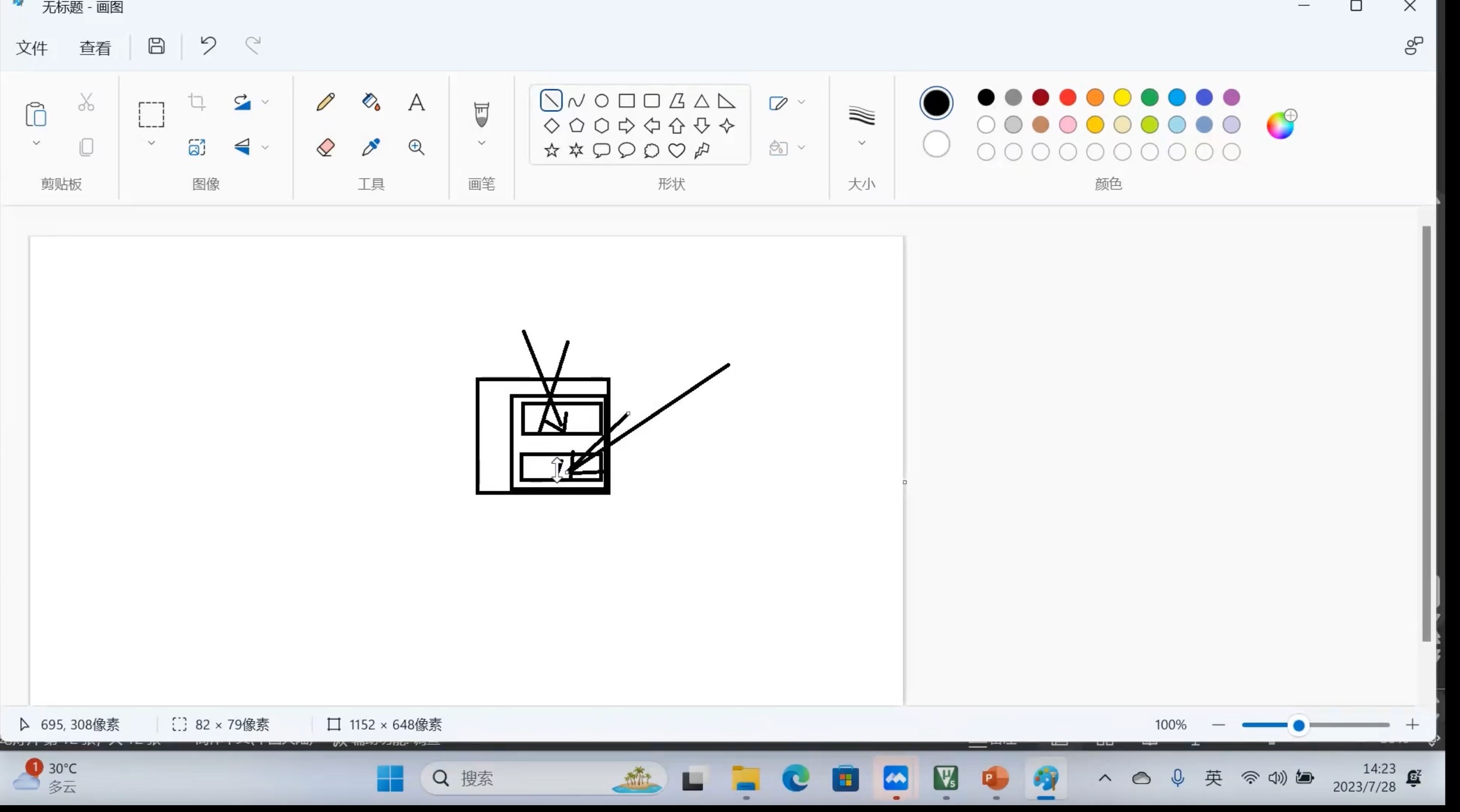Screen dimensions: 1460x812
Task: Select the primary color 1 black circle
Action: tap(936, 103)
